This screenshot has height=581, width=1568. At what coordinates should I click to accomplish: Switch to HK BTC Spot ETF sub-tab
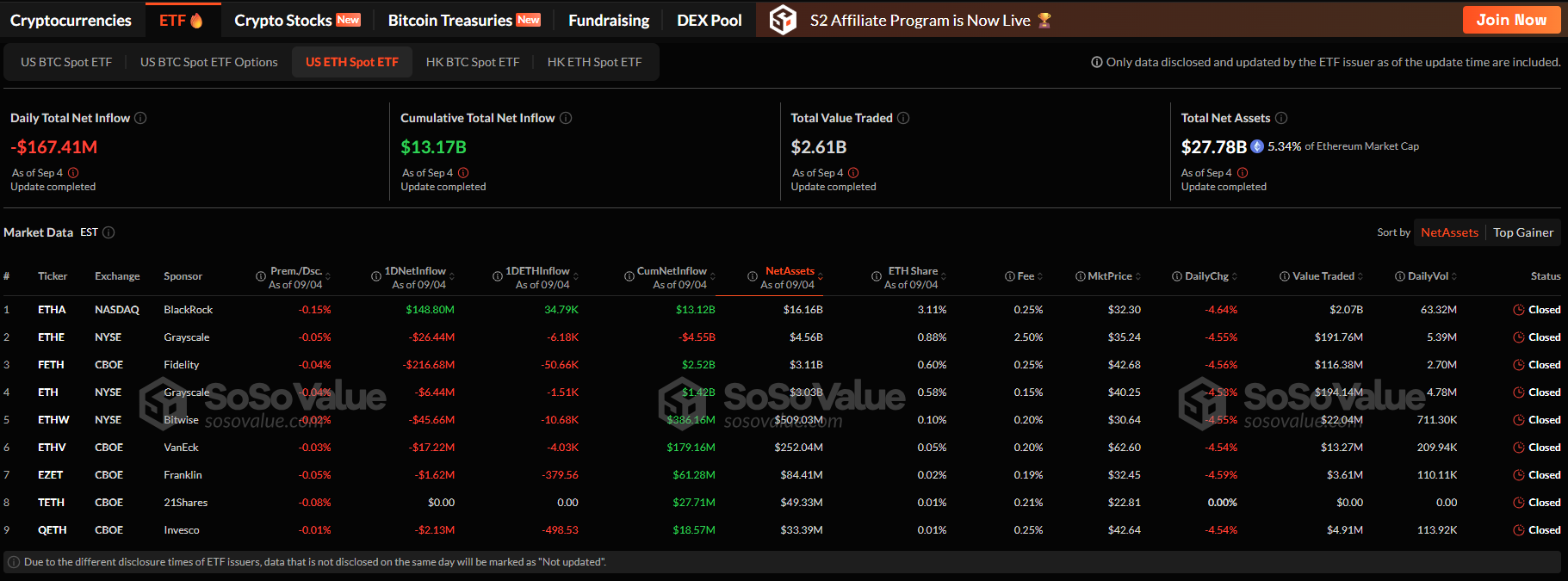pos(473,62)
